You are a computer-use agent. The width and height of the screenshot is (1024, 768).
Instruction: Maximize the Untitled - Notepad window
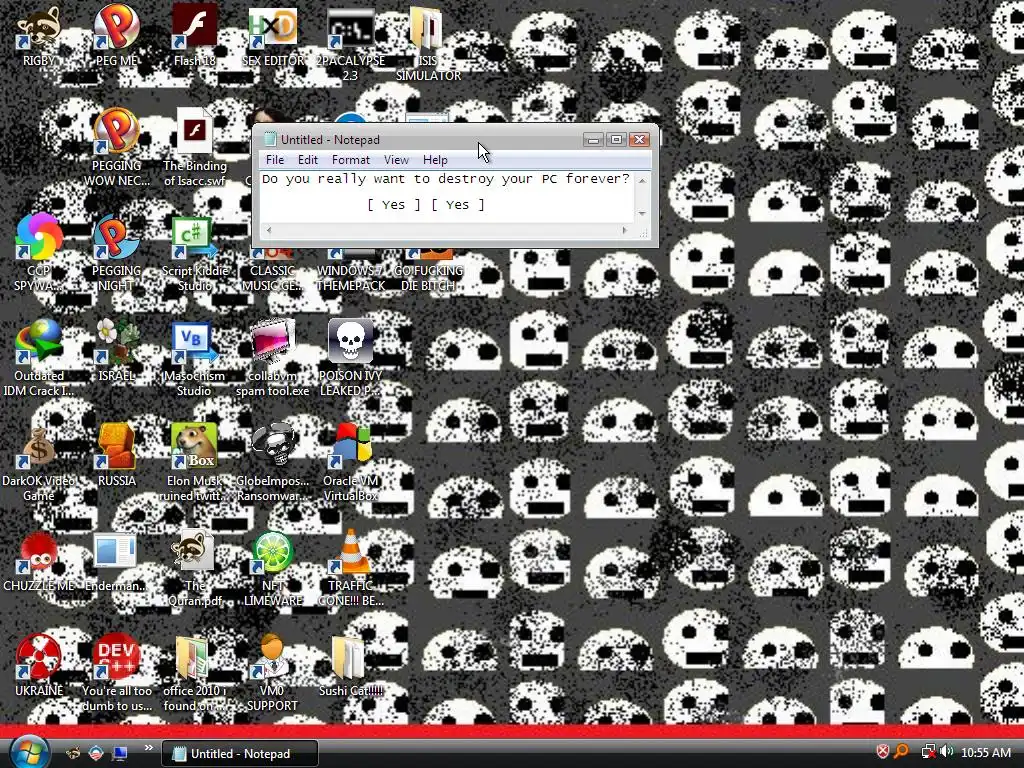pos(616,140)
